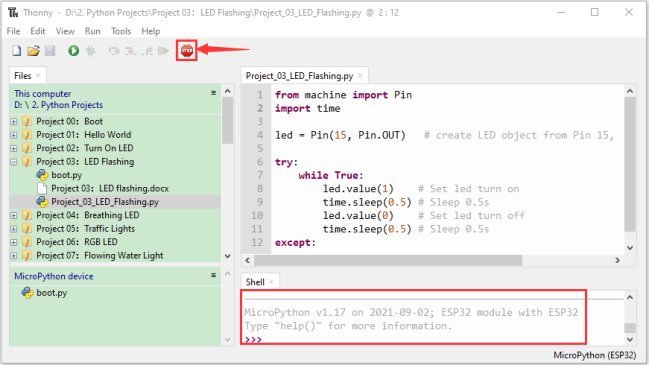Click the This computer header link
Image resolution: width=649 pixels, height=366 pixels.
[43, 94]
